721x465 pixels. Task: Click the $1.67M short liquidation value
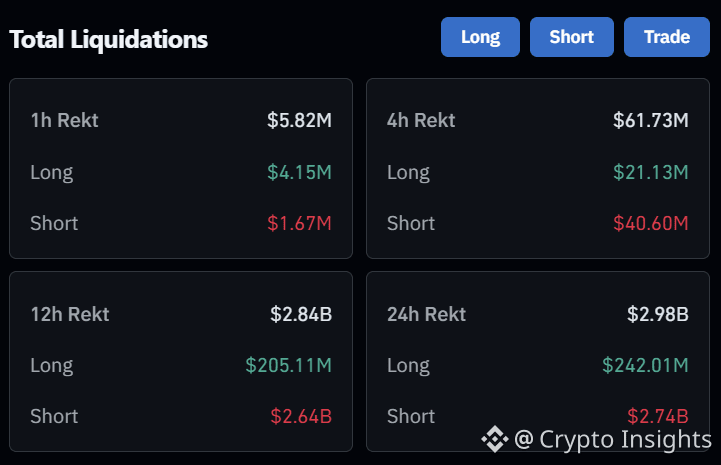click(299, 224)
